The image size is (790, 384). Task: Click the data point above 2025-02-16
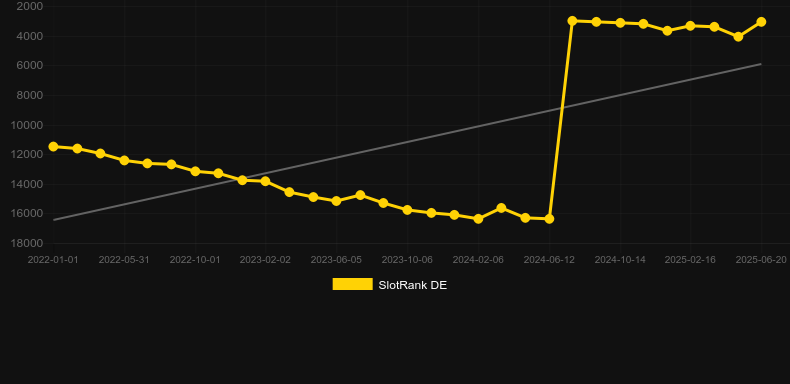pos(690,26)
